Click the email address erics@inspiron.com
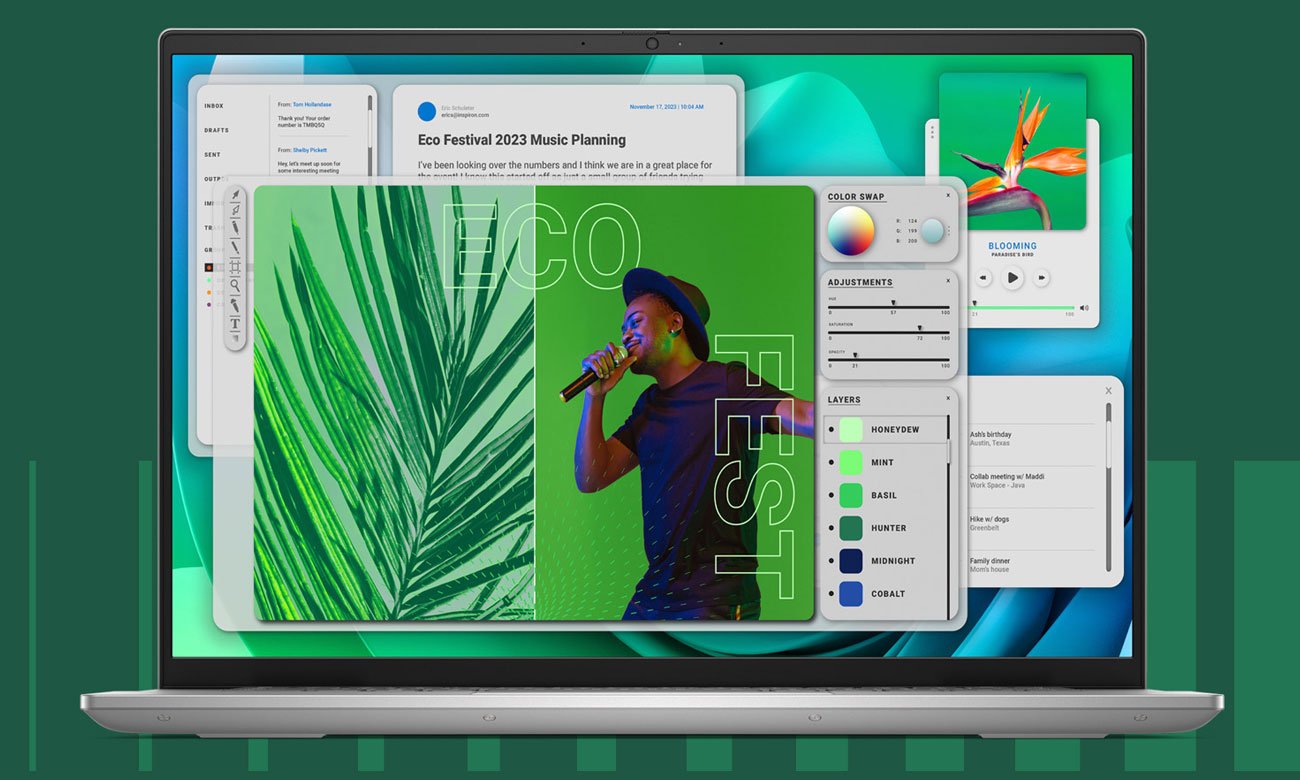 [465, 115]
